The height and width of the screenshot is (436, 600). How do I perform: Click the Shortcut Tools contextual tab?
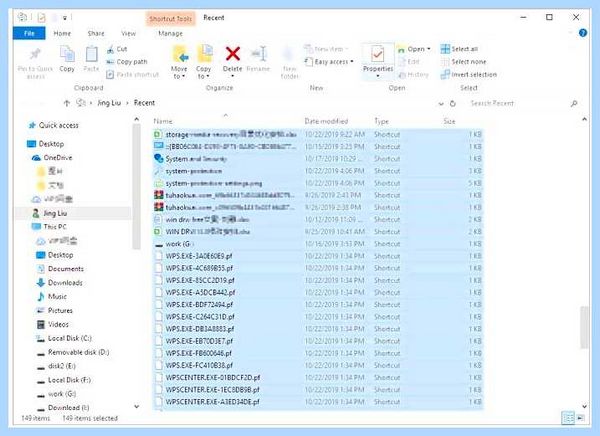click(x=170, y=18)
